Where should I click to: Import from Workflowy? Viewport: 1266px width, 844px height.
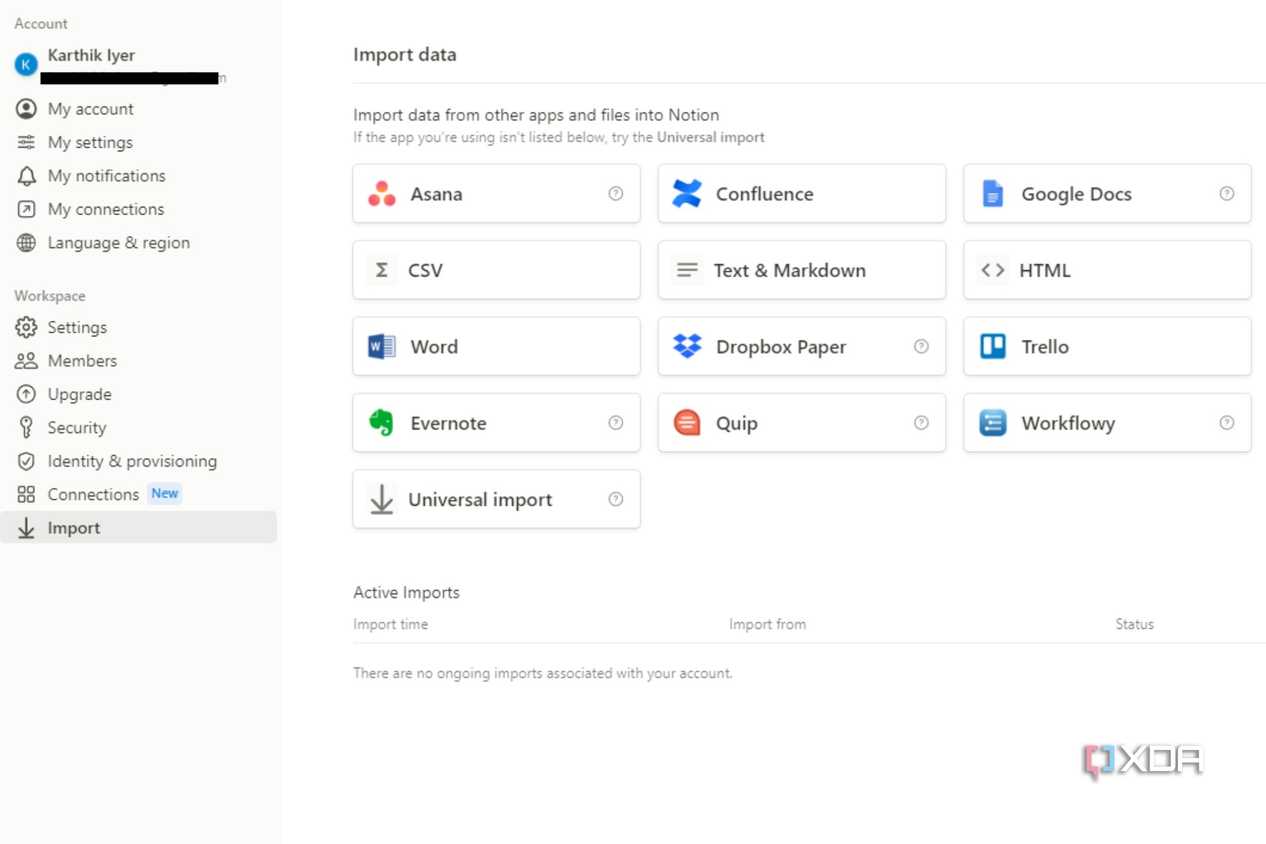[1107, 423]
